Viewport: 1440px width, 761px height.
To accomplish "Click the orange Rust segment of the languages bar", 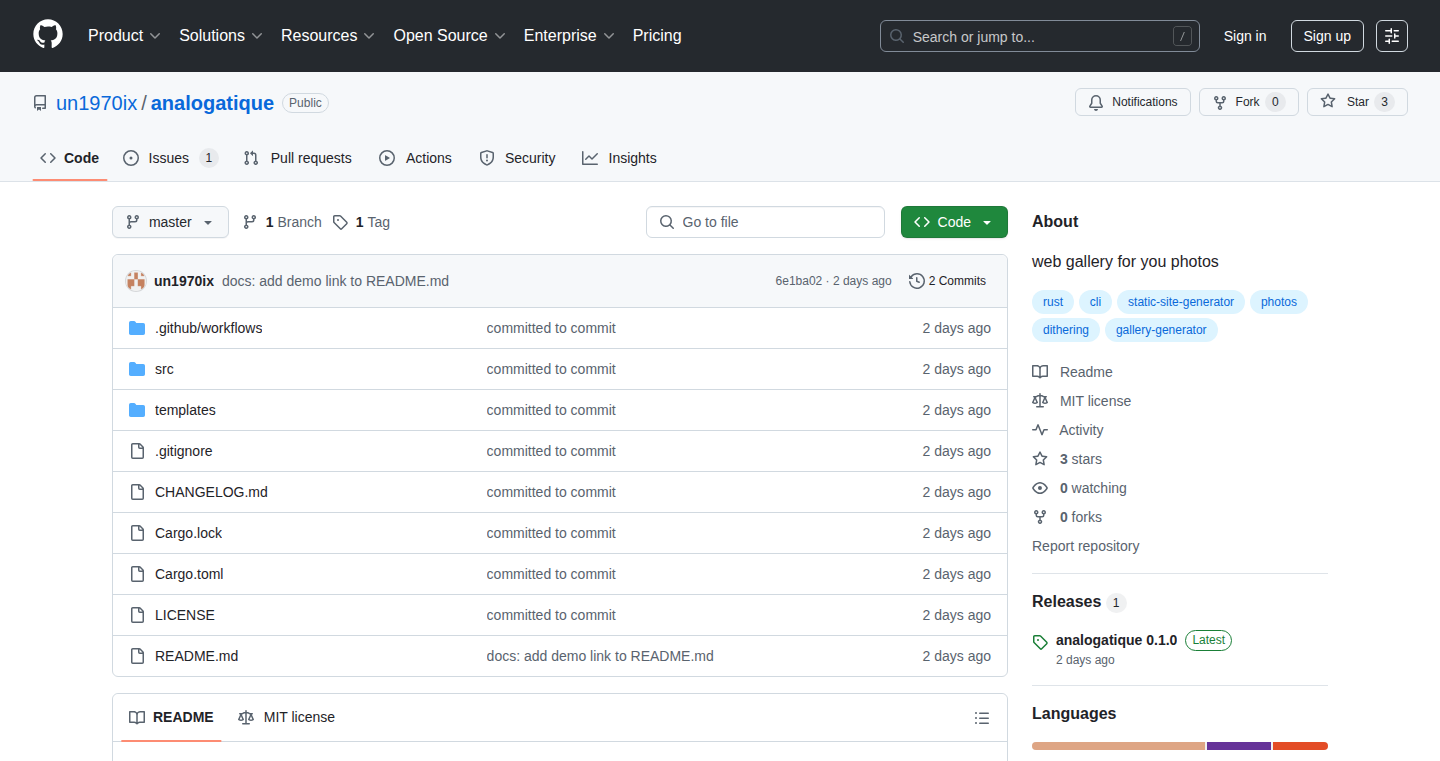I will [1118, 746].
